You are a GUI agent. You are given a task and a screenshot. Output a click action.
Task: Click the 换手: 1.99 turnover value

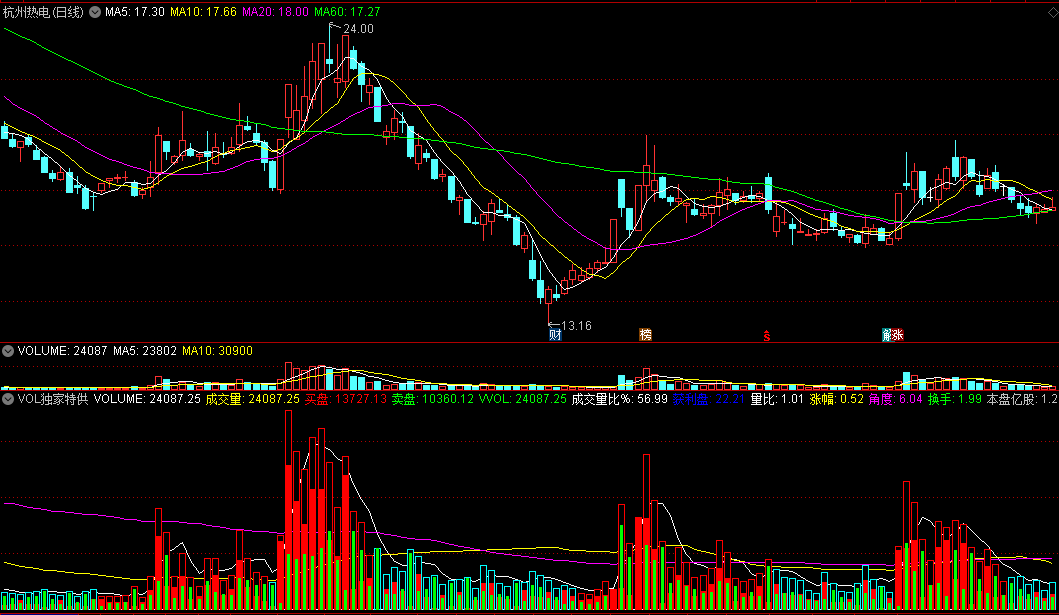pos(954,399)
